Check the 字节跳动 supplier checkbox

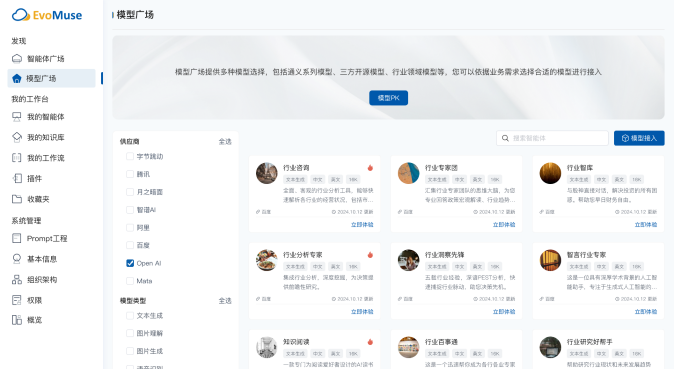[x=130, y=156]
